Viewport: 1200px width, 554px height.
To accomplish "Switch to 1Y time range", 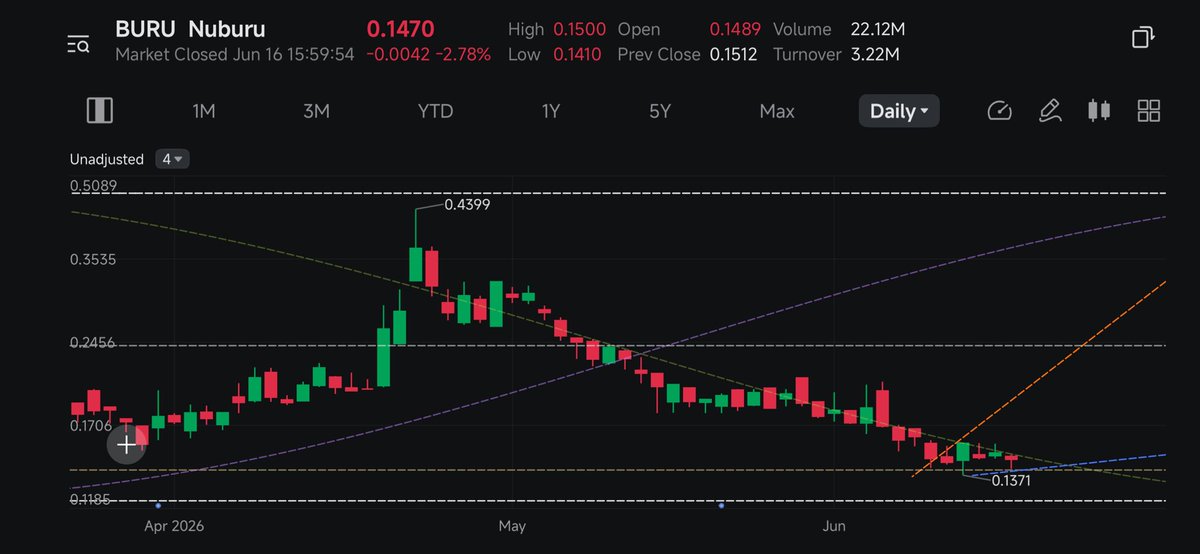I will tap(550, 111).
